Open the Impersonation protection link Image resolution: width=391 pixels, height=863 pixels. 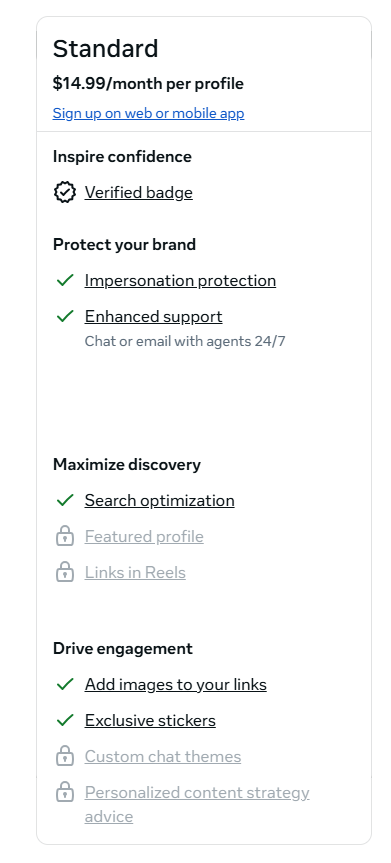pos(180,280)
